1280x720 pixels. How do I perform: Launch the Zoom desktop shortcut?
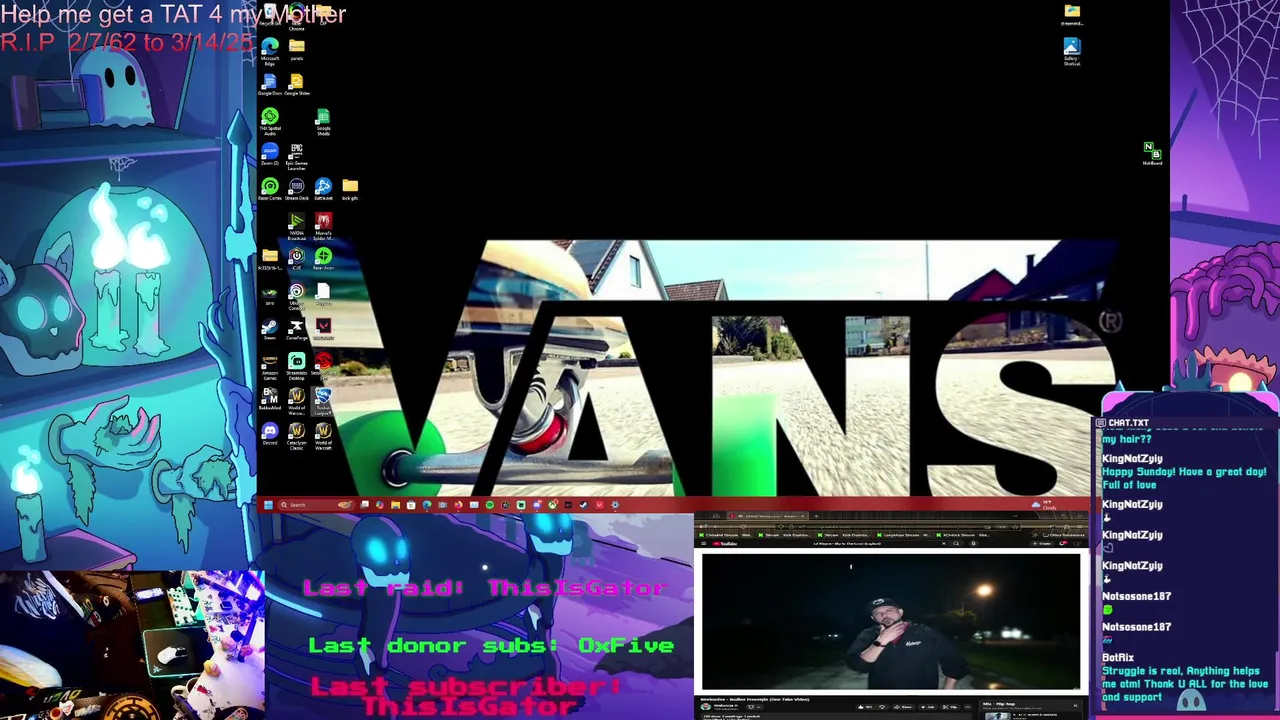(270, 155)
